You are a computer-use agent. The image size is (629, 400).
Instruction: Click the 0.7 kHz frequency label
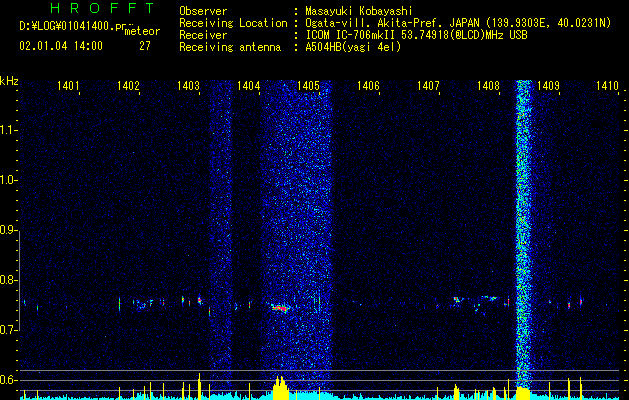pyautogui.click(x=8, y=330)
